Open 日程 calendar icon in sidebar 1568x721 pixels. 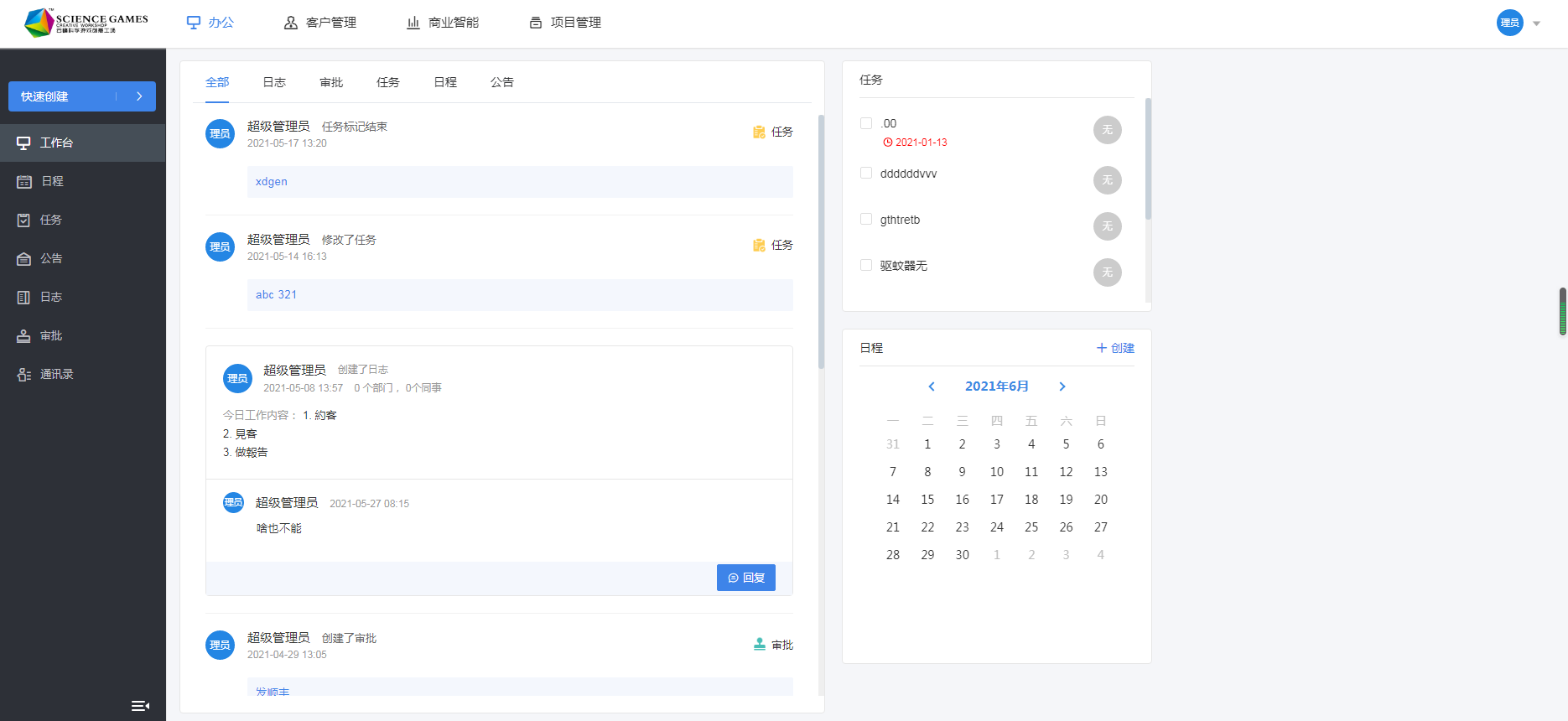coord(24,182)
